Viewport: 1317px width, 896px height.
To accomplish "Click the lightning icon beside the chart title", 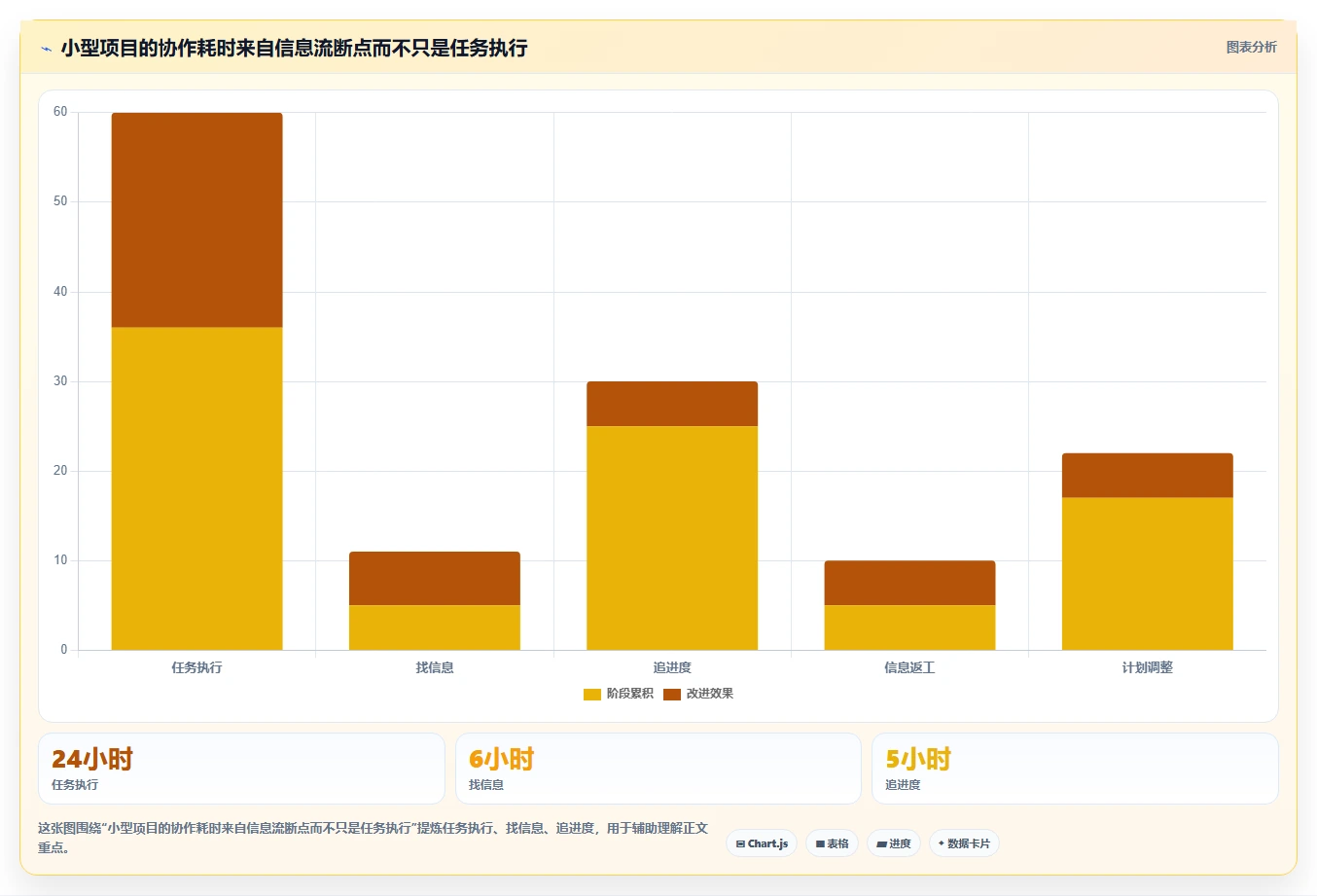I will pos(46,49).
